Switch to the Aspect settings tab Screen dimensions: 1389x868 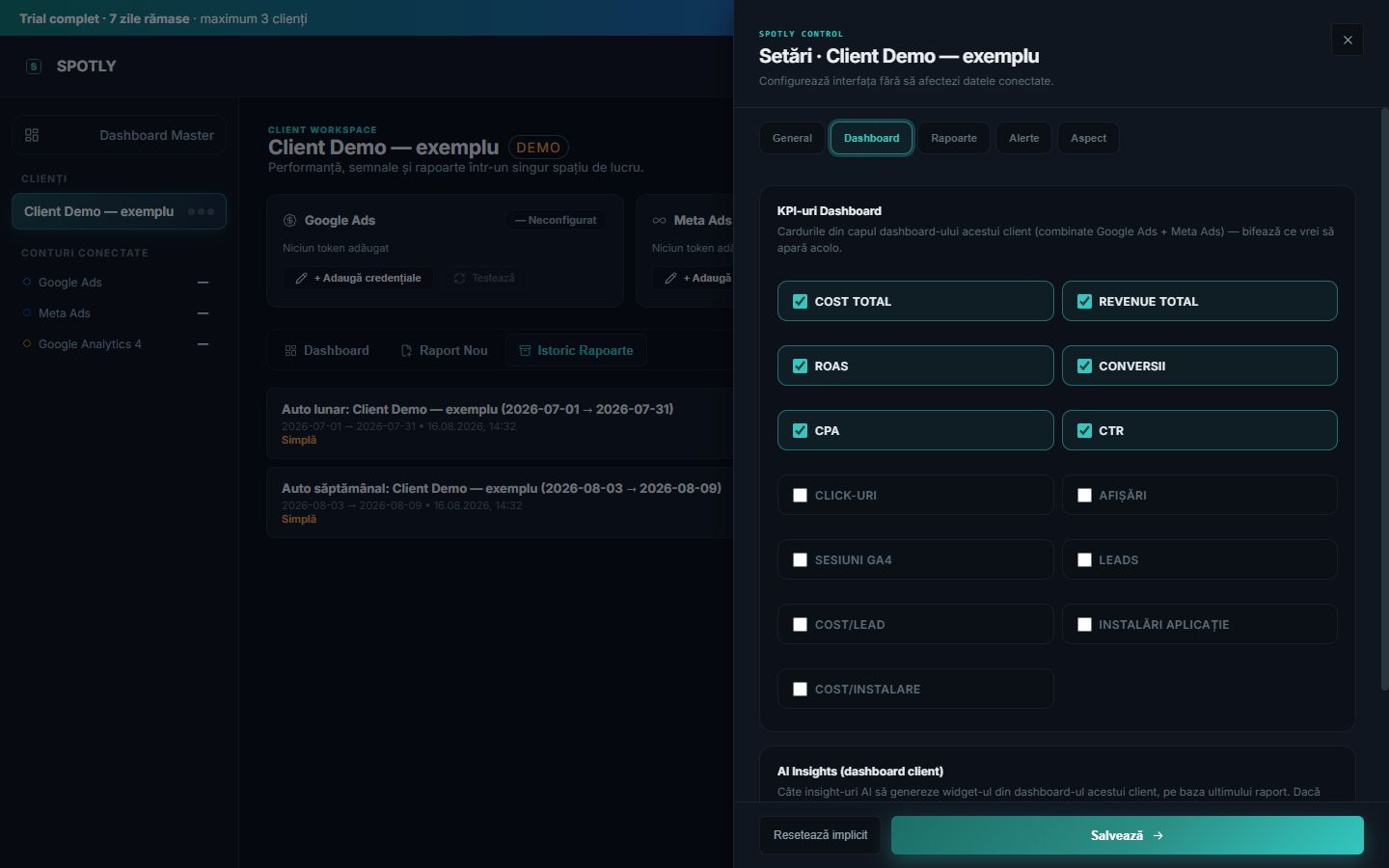point(1088,138)
